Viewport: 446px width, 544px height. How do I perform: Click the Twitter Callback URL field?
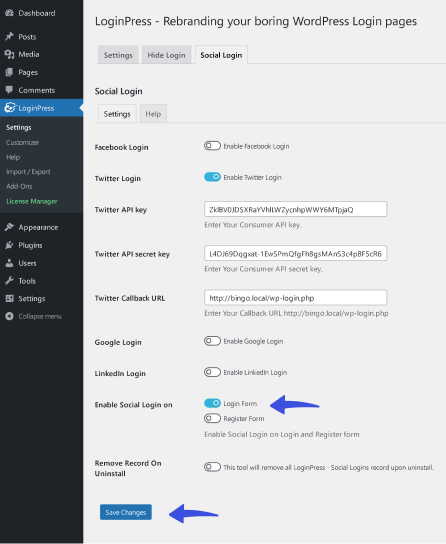click(295, 298)
